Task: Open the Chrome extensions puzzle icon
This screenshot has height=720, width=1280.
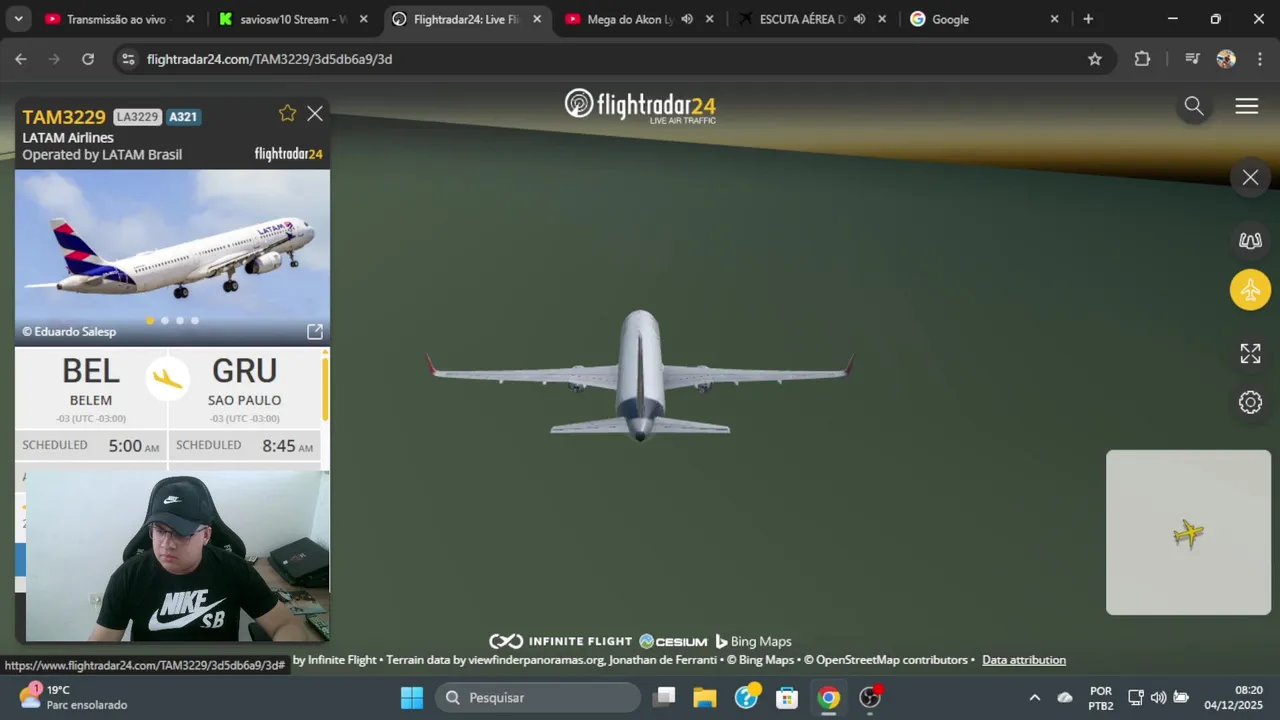Action: click(1142, 59)
